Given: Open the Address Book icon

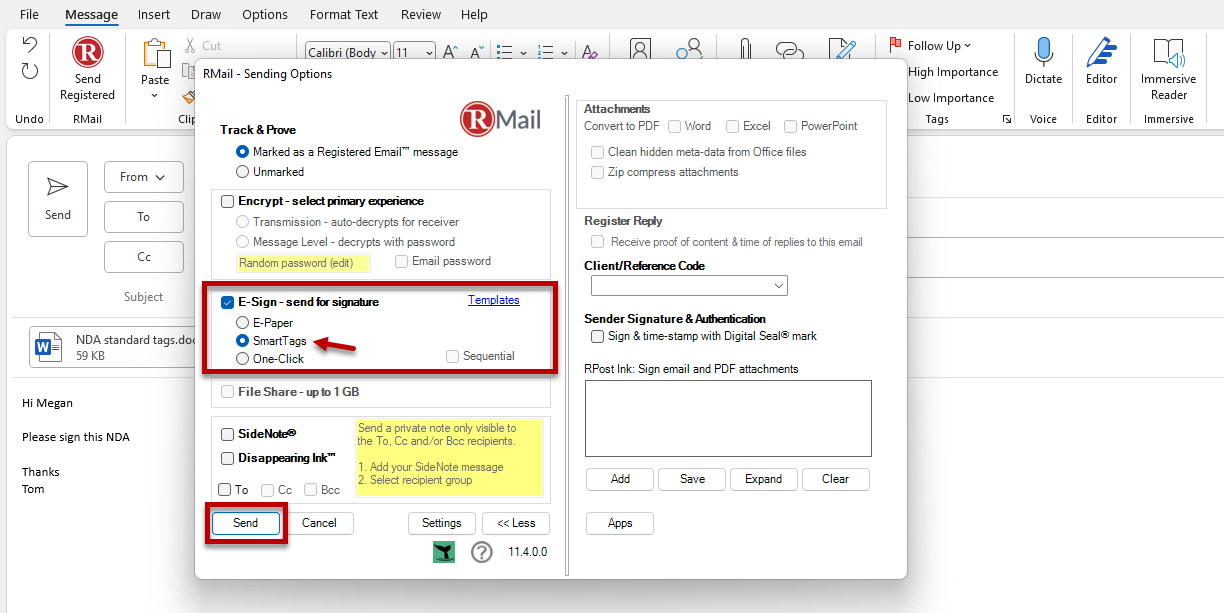Looking at the screenshot, I should 640,52.
